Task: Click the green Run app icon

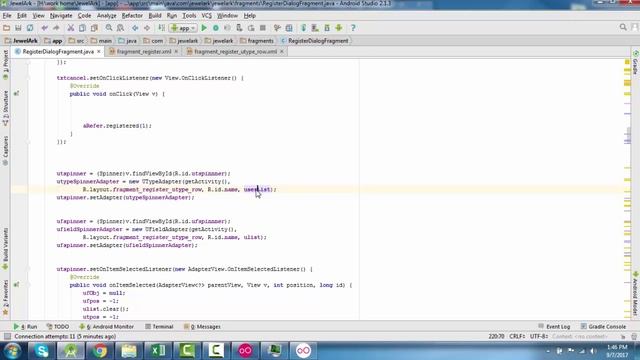Action: [x=204, y=28]
